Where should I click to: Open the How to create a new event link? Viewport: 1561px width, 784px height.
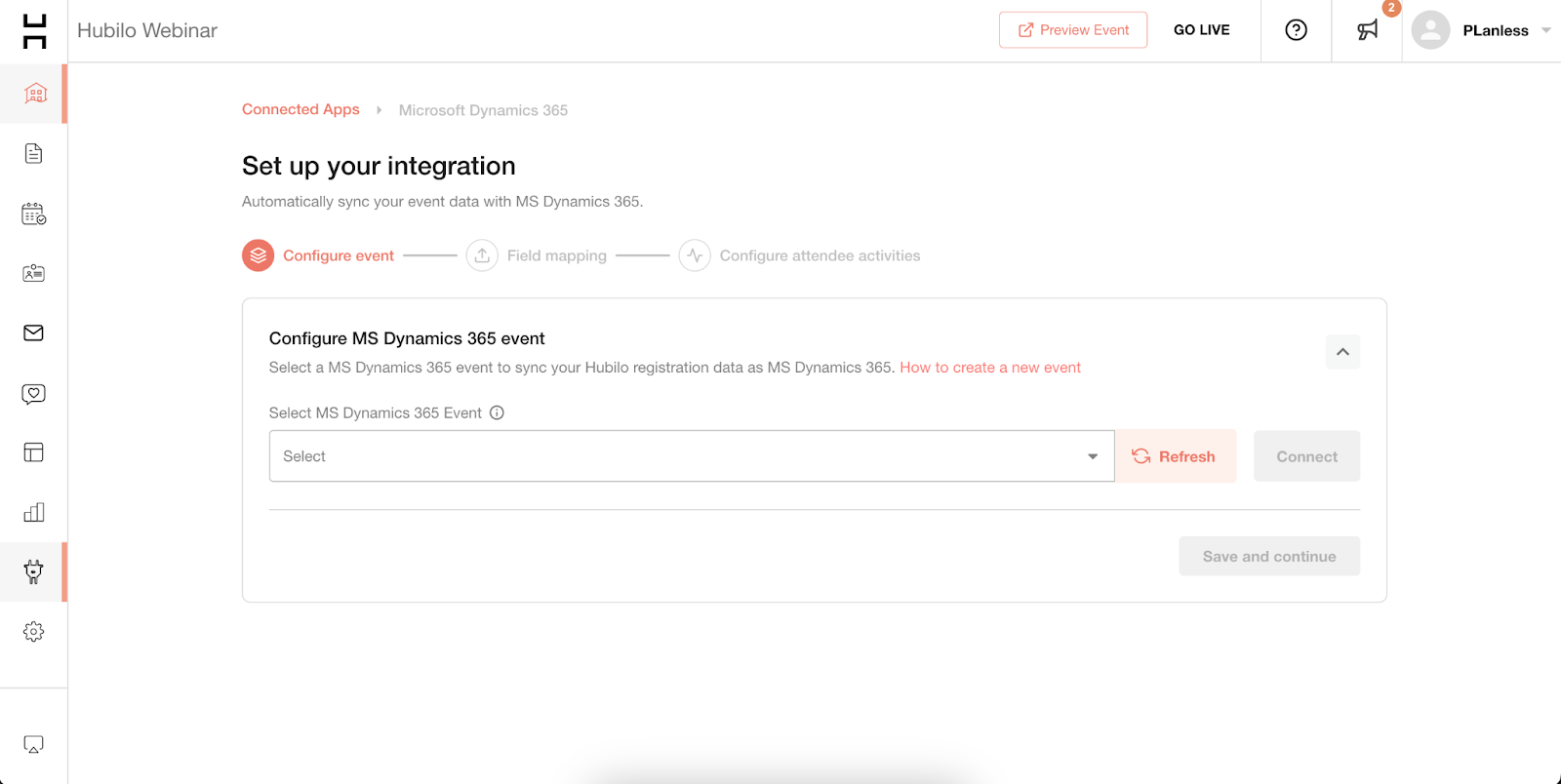[x=990, y=368]
